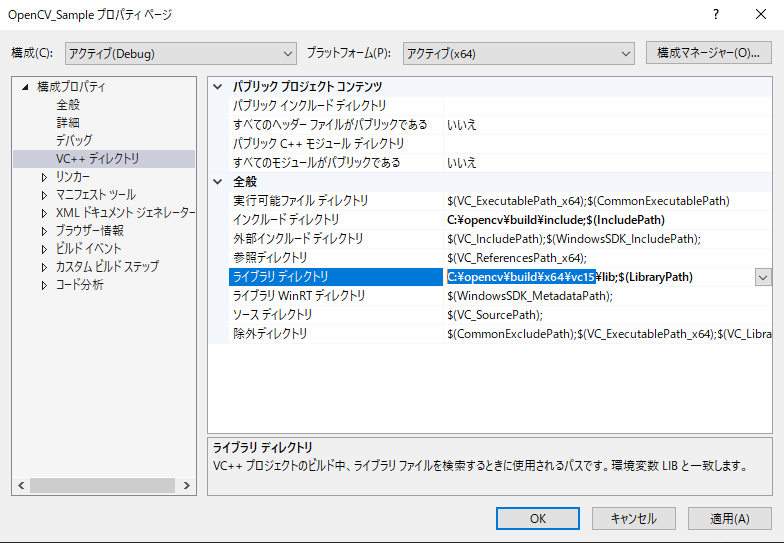Select インクルード ディレクトリ property row
784x543 pixels.
(500, 220)
